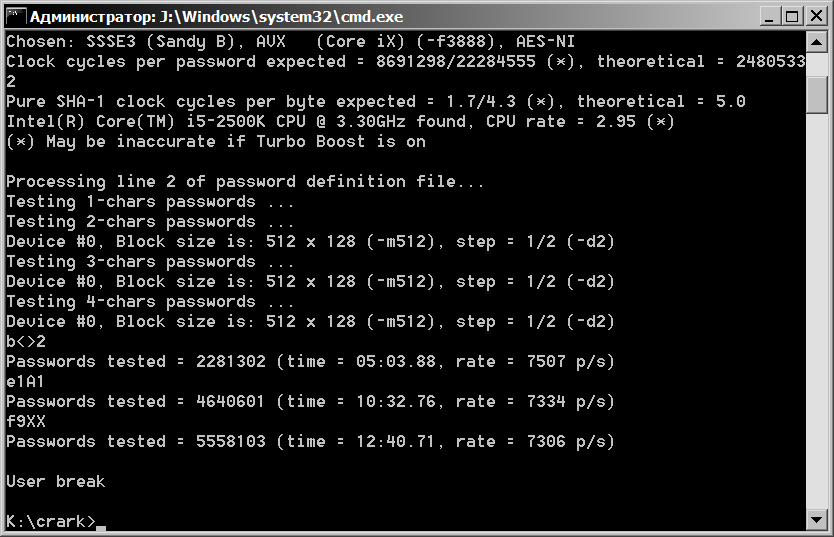Click the scrollbar down arrow
834x537 pixels.
tap(817, 520)
